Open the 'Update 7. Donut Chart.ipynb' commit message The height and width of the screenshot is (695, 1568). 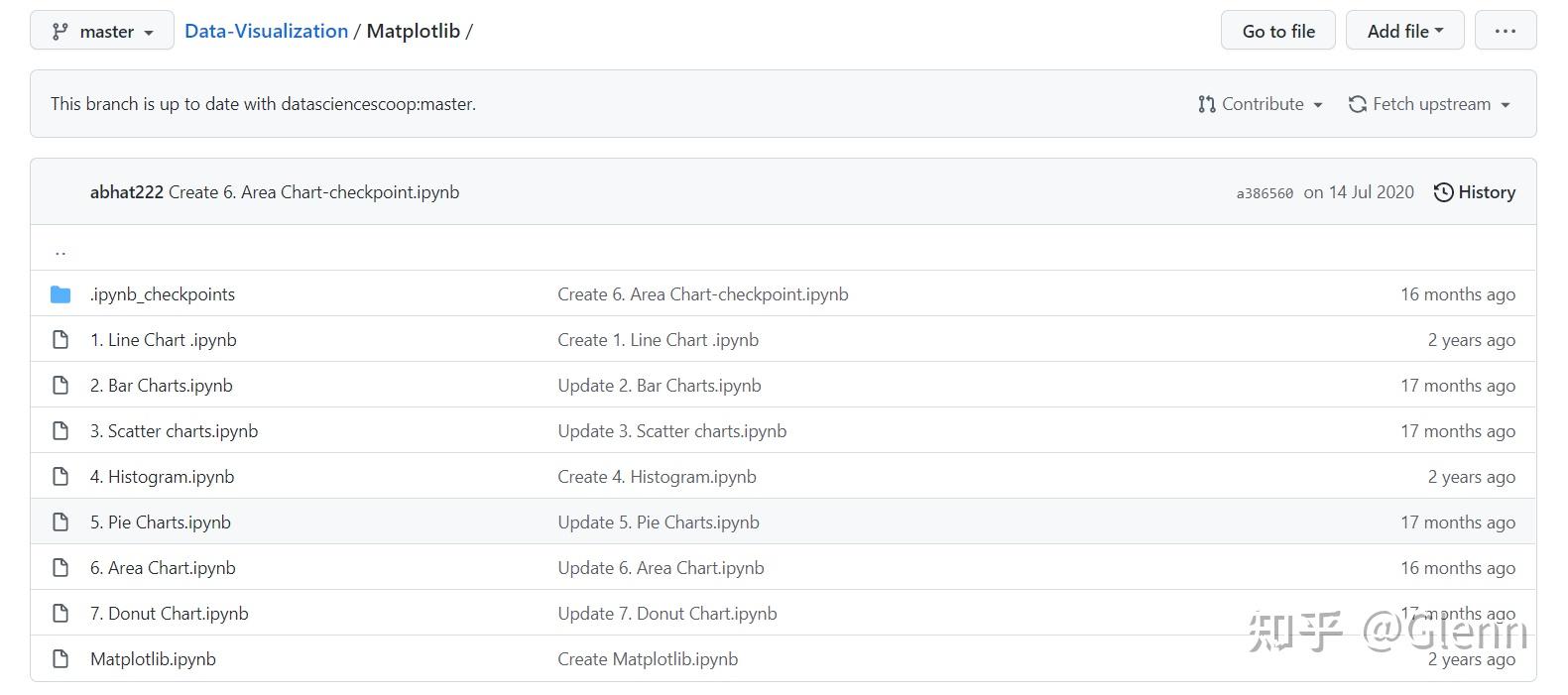(667, 614)
